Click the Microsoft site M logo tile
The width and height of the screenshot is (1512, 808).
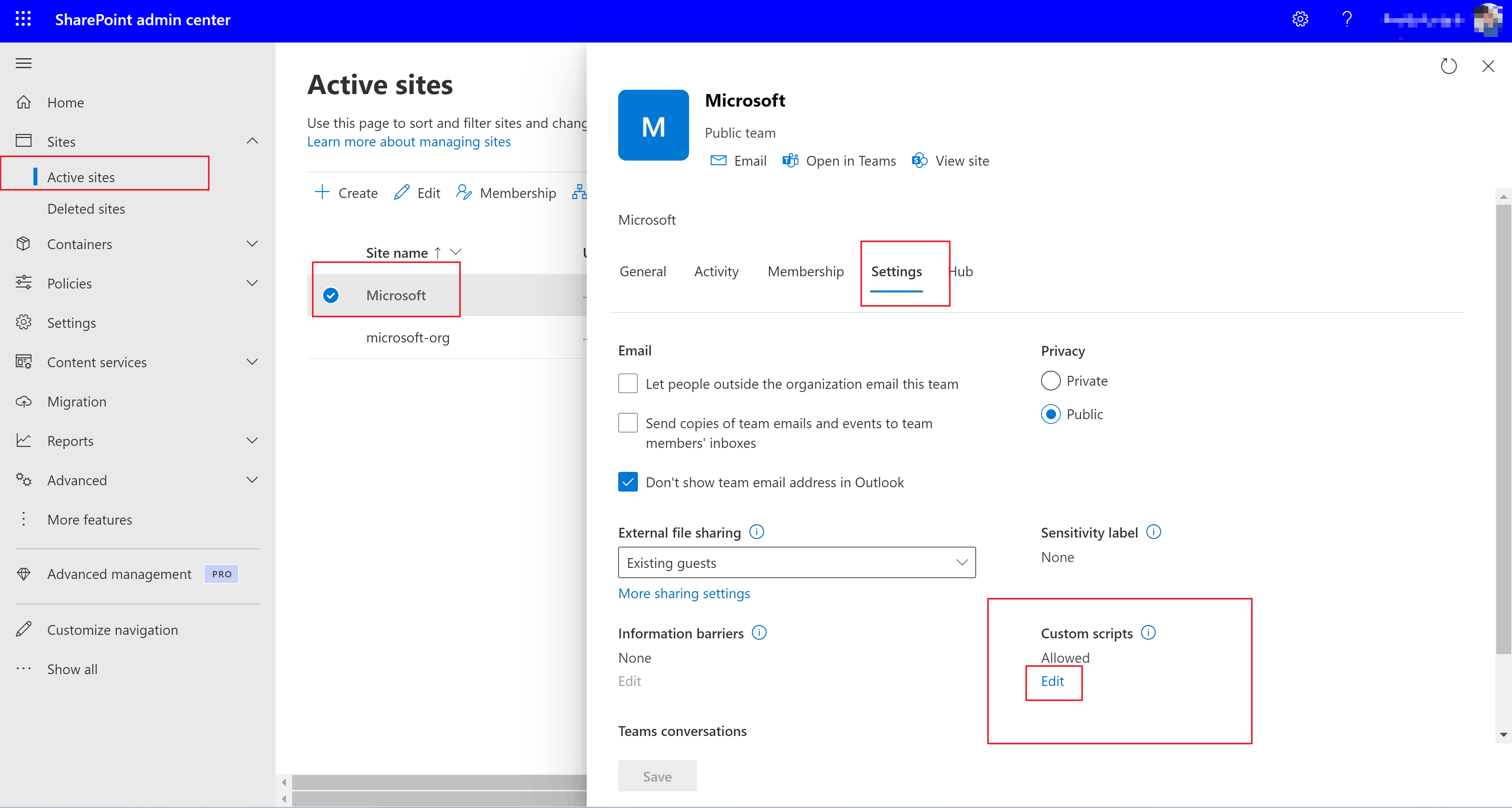pos(653,125)
